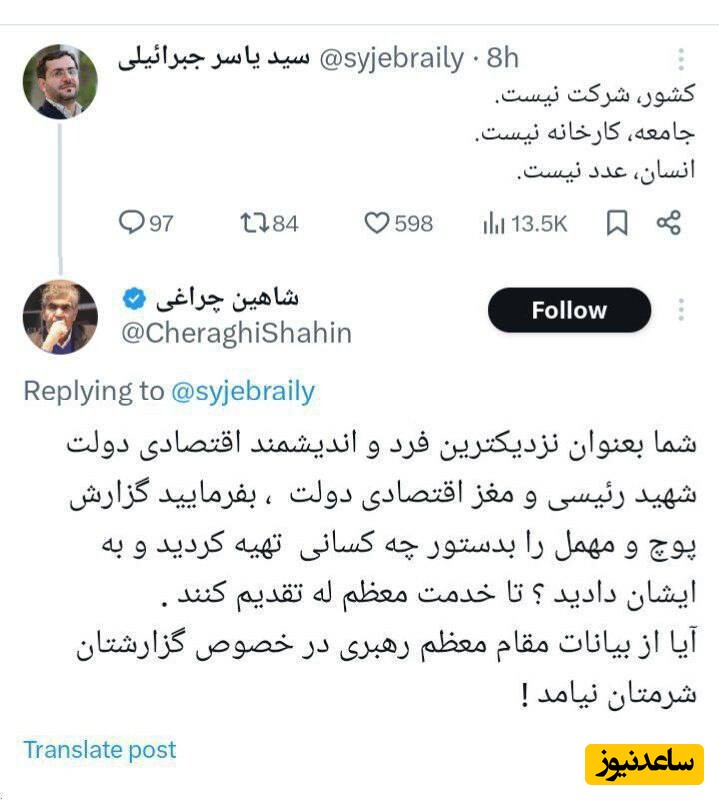719x800 pixels.
Task: Click the blue verified badge
Action: pos(133,298)
